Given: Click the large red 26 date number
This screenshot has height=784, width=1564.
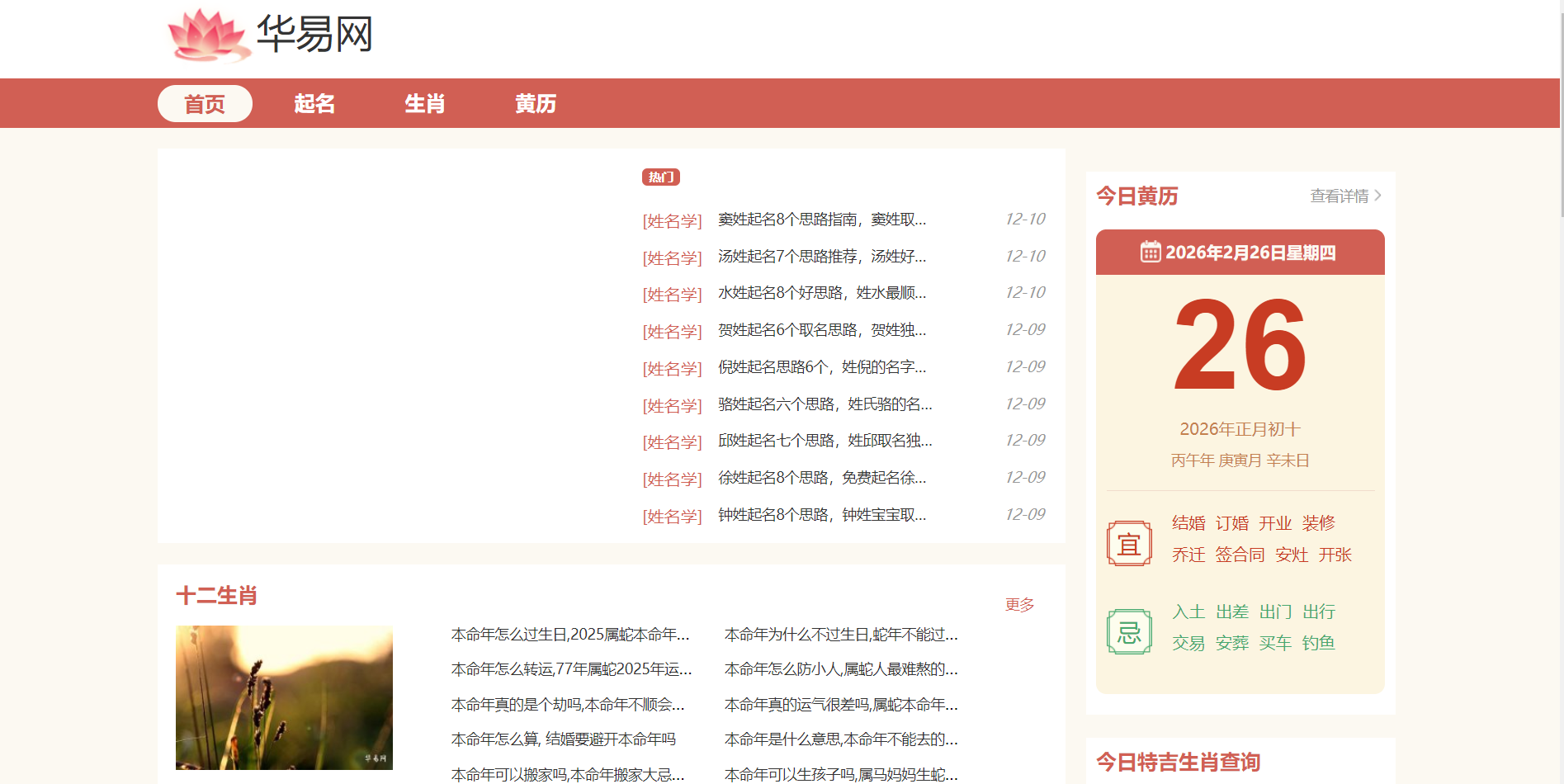Looking at the screenshot, I should click(x=1240, y=345).
